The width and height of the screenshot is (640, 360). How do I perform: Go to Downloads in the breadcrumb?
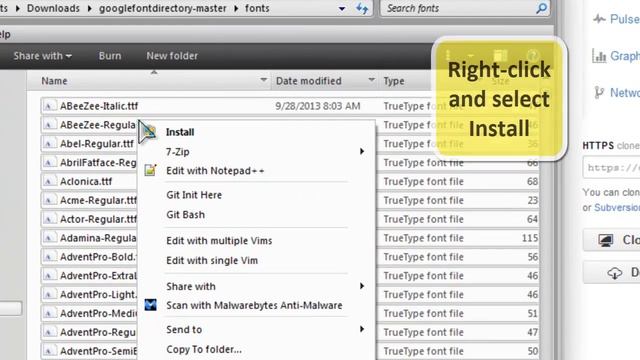[x=53, y=8]
